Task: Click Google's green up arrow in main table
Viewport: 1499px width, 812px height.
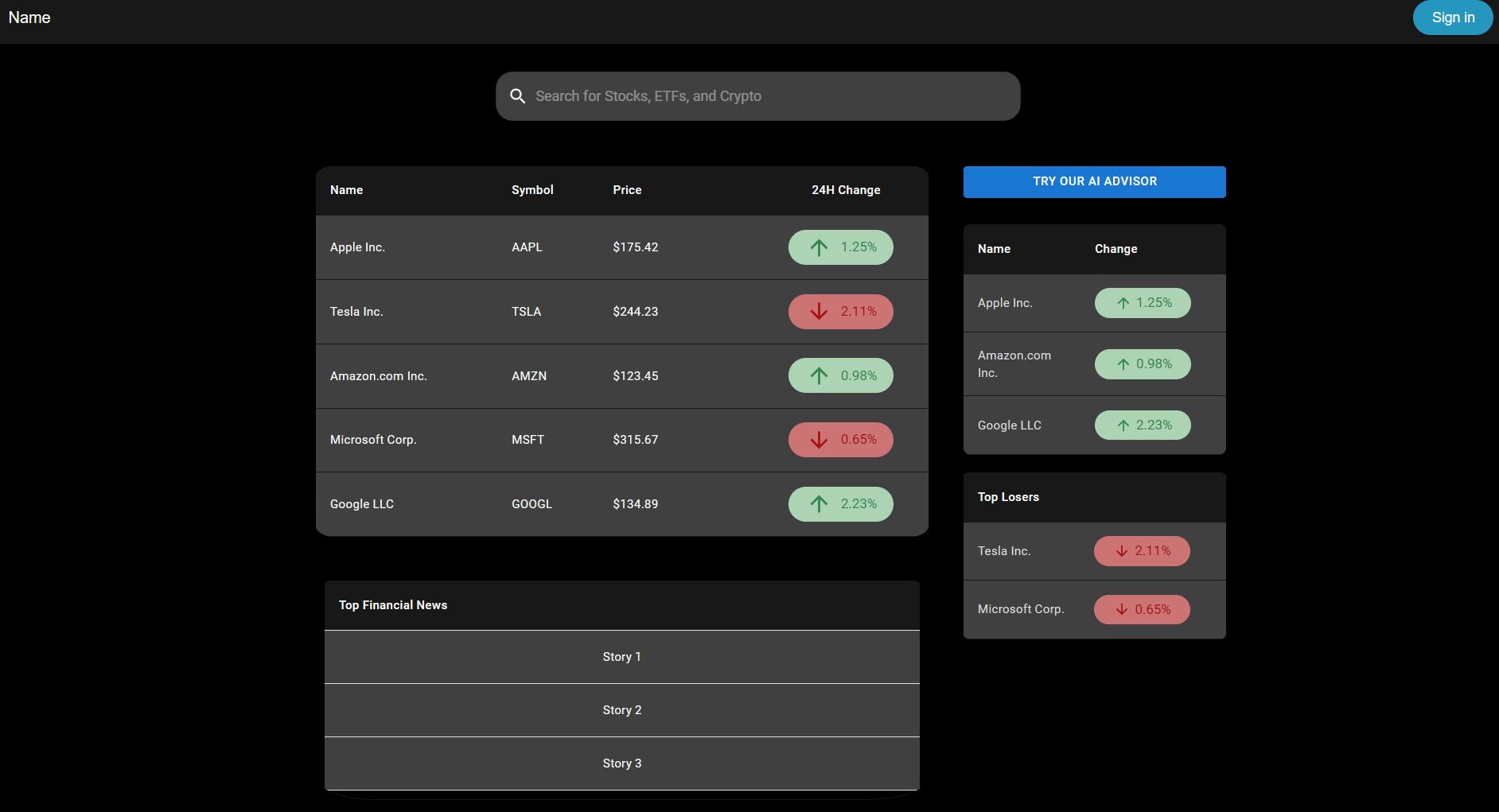Action: (x=819, y=504)
